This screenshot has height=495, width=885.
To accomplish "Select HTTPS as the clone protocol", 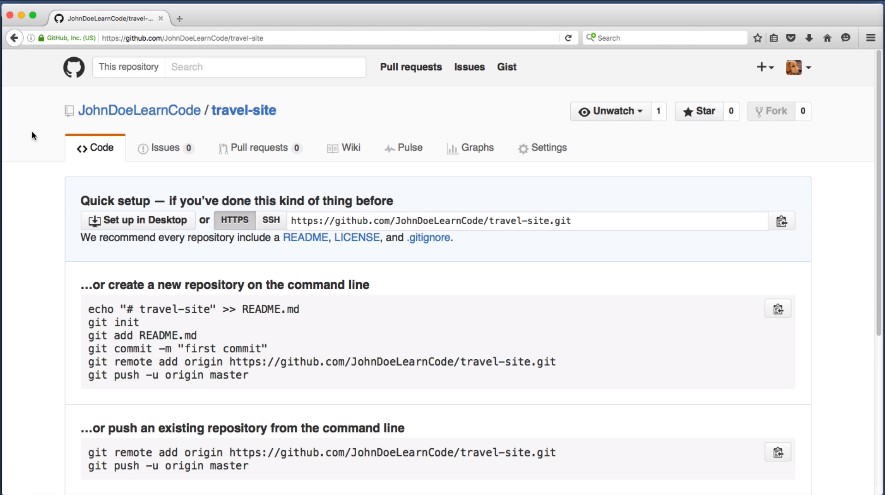I will click(235, 220).
